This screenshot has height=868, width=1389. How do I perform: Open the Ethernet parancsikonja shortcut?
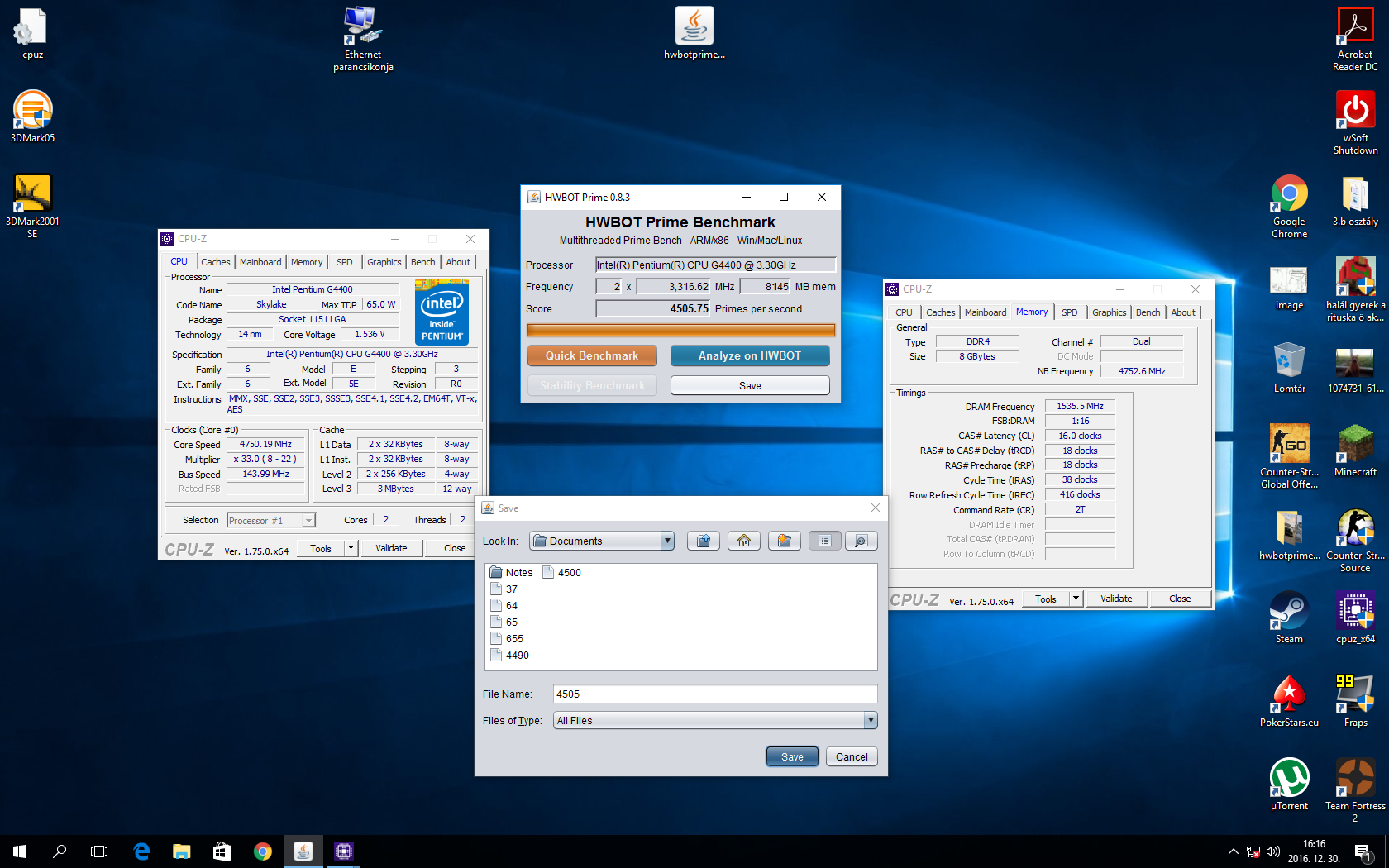click(x=363, y=39)
